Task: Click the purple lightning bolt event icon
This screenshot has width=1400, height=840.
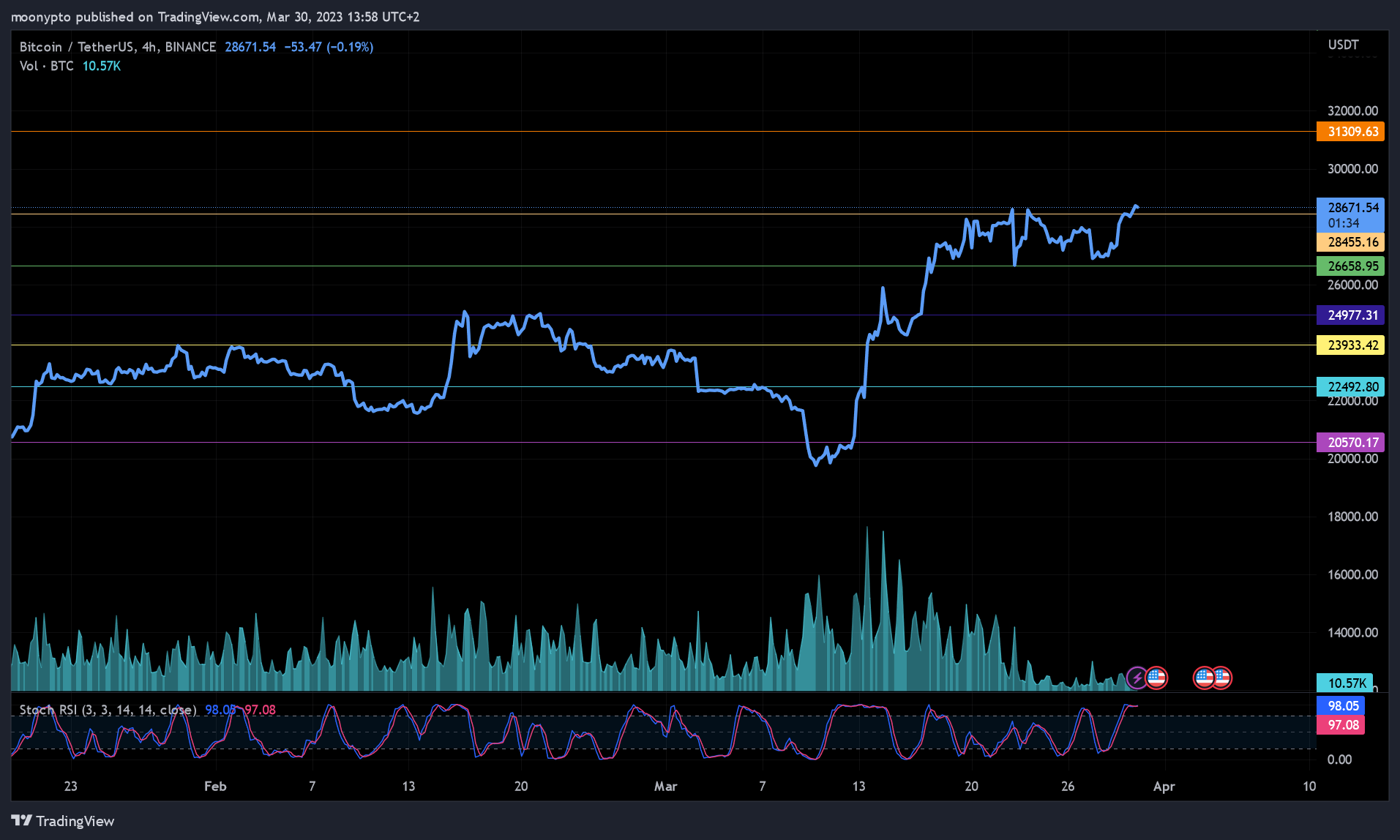Action: click(1137, 678)
